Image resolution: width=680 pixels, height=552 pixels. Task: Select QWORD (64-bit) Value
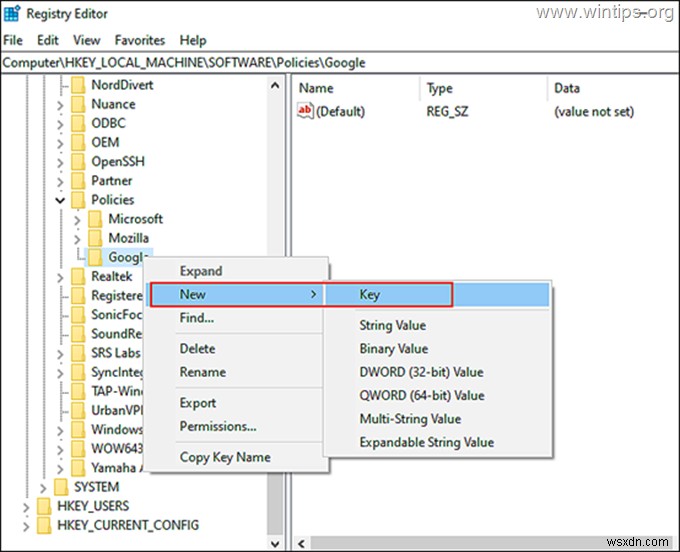click(438, 395)
